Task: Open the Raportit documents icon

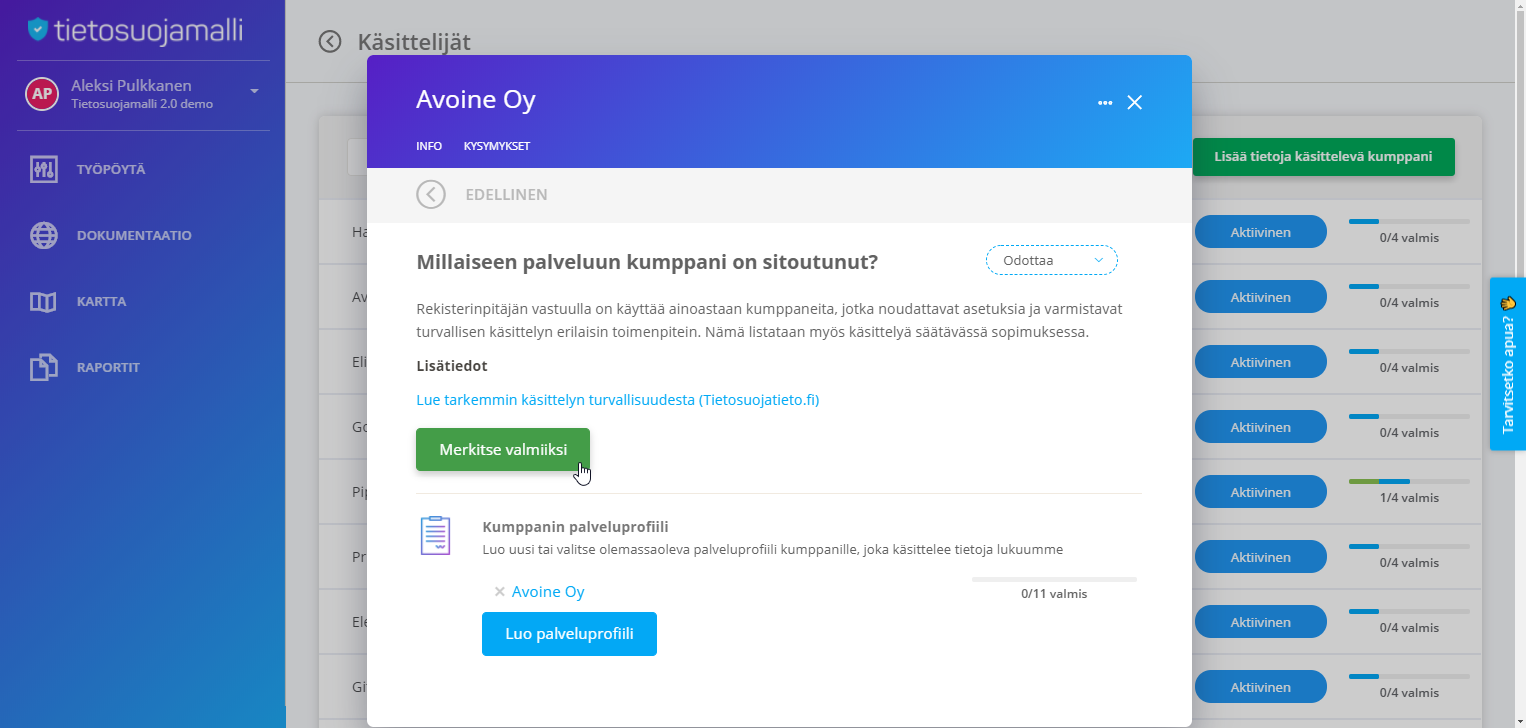Action: (x=43, y=367)
